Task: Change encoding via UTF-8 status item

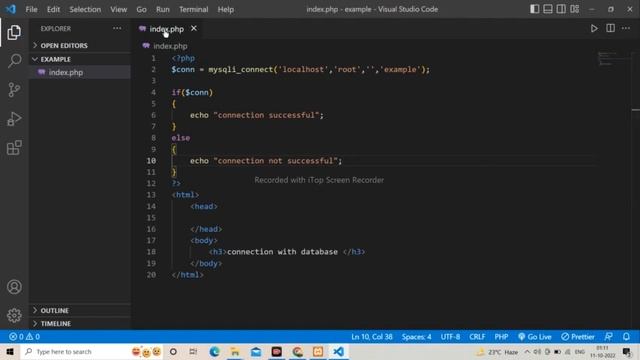Action: coord(450,337)
